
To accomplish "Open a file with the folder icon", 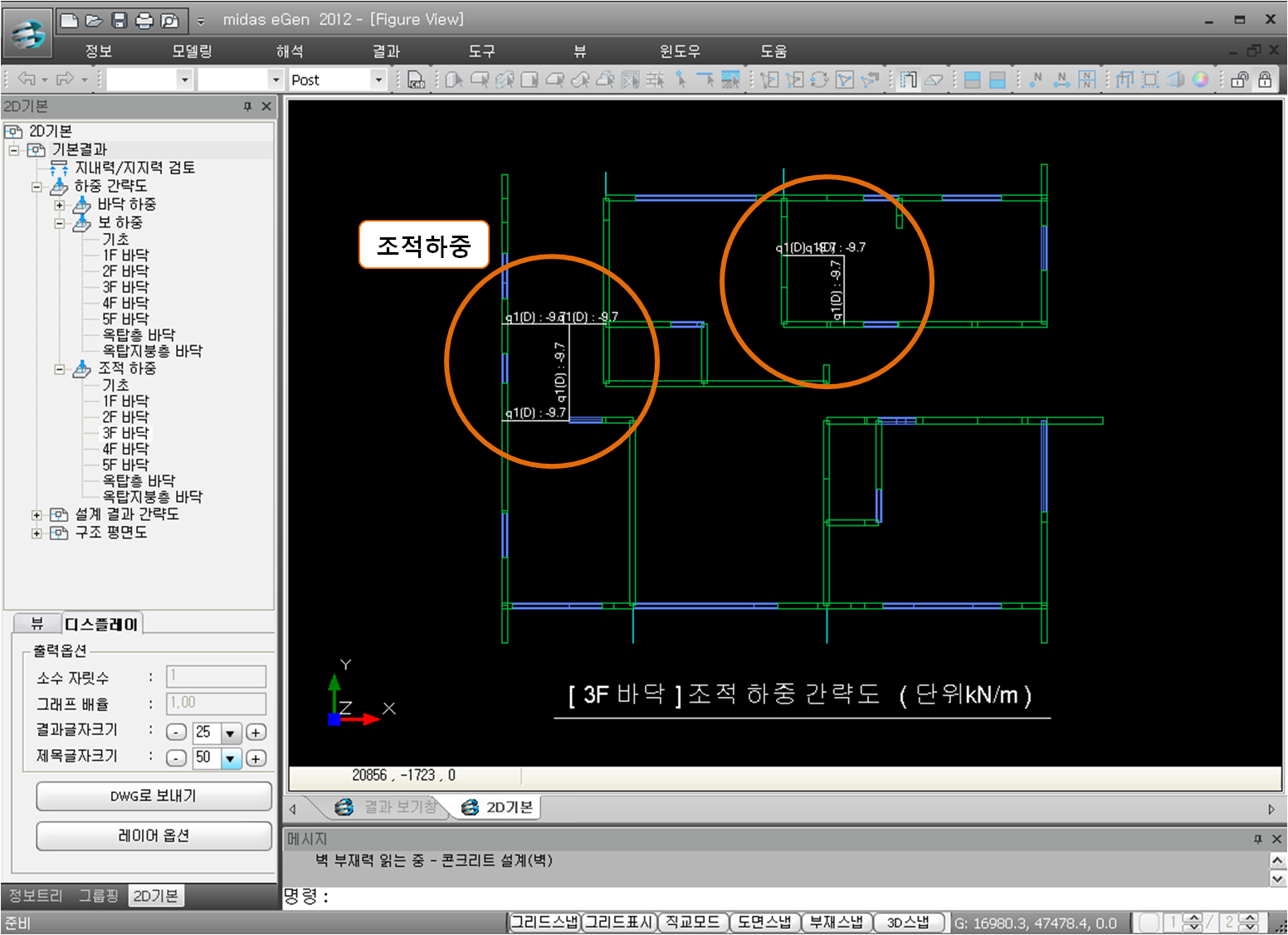I will pos(95,20).
